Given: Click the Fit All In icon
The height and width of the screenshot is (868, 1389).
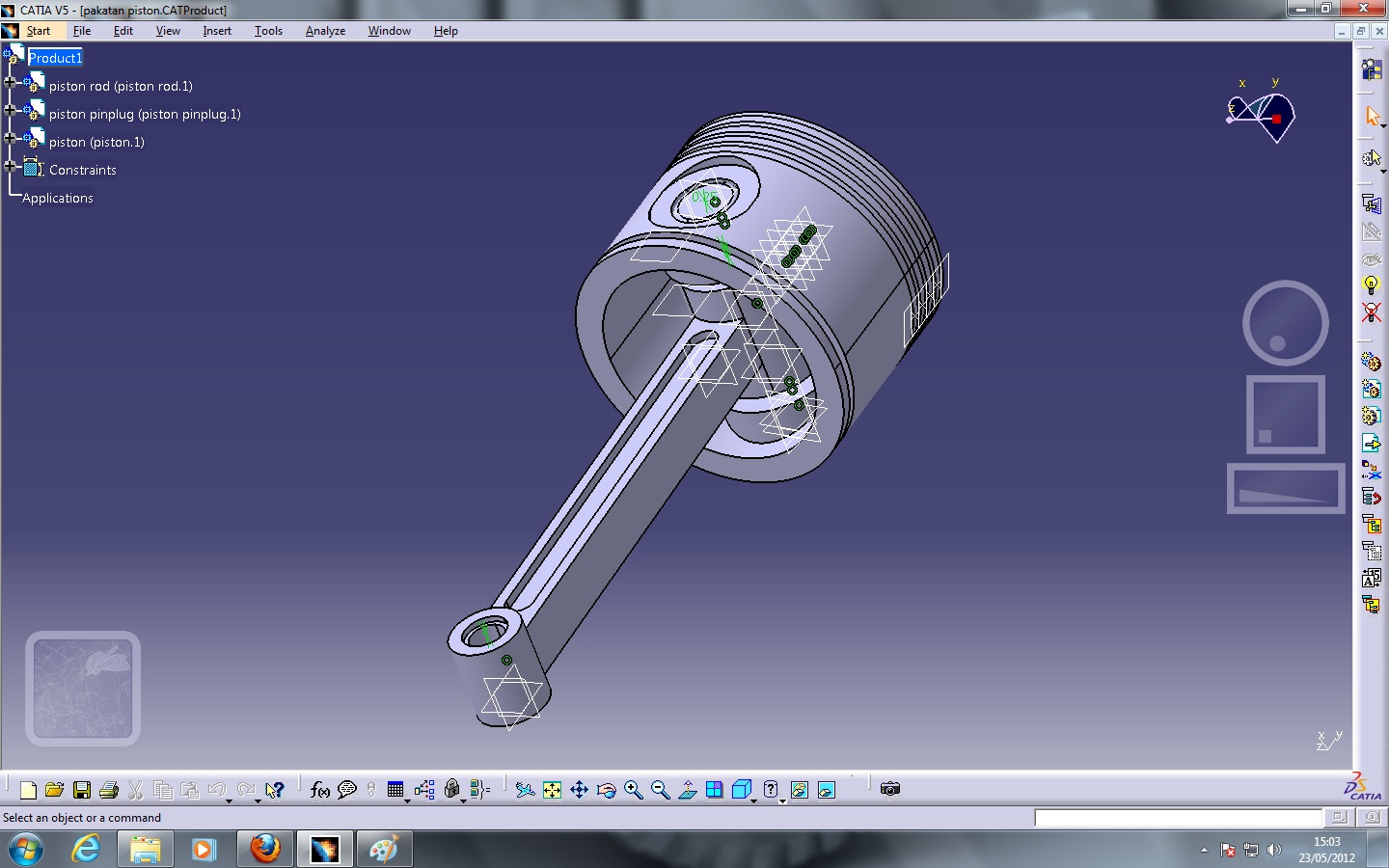Looking at the screenshot, I should [552, 789].
